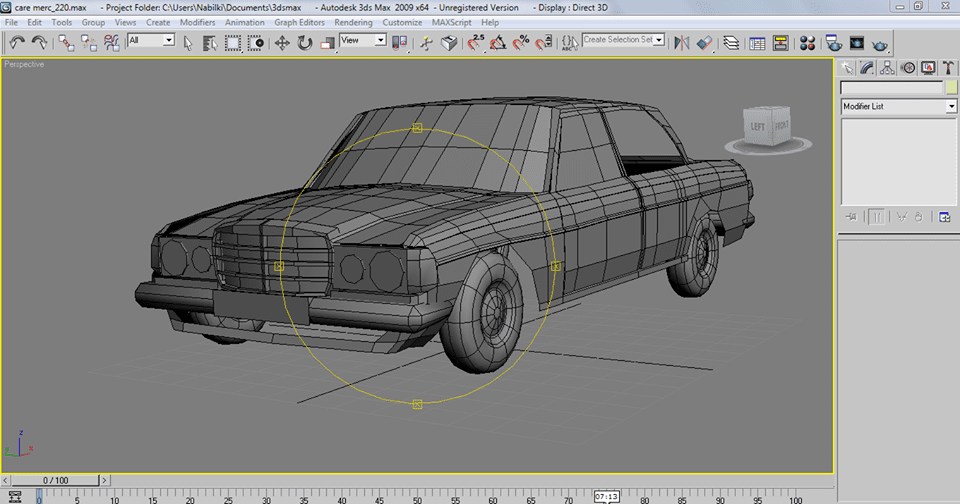Open the Material Editor

806,42
